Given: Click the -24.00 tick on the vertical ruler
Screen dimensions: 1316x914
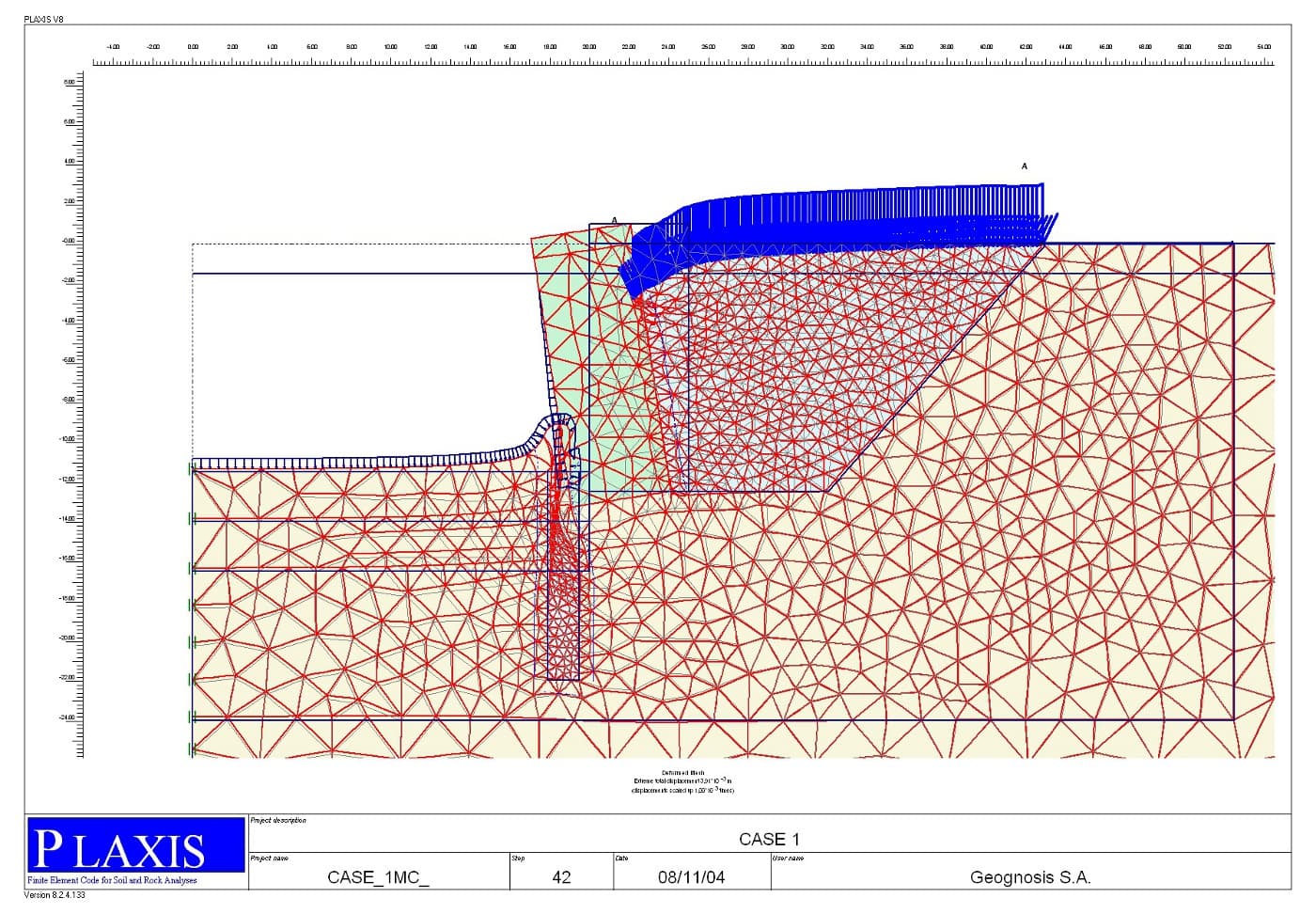Looking at the screenshot, I should tap(68, 717).
